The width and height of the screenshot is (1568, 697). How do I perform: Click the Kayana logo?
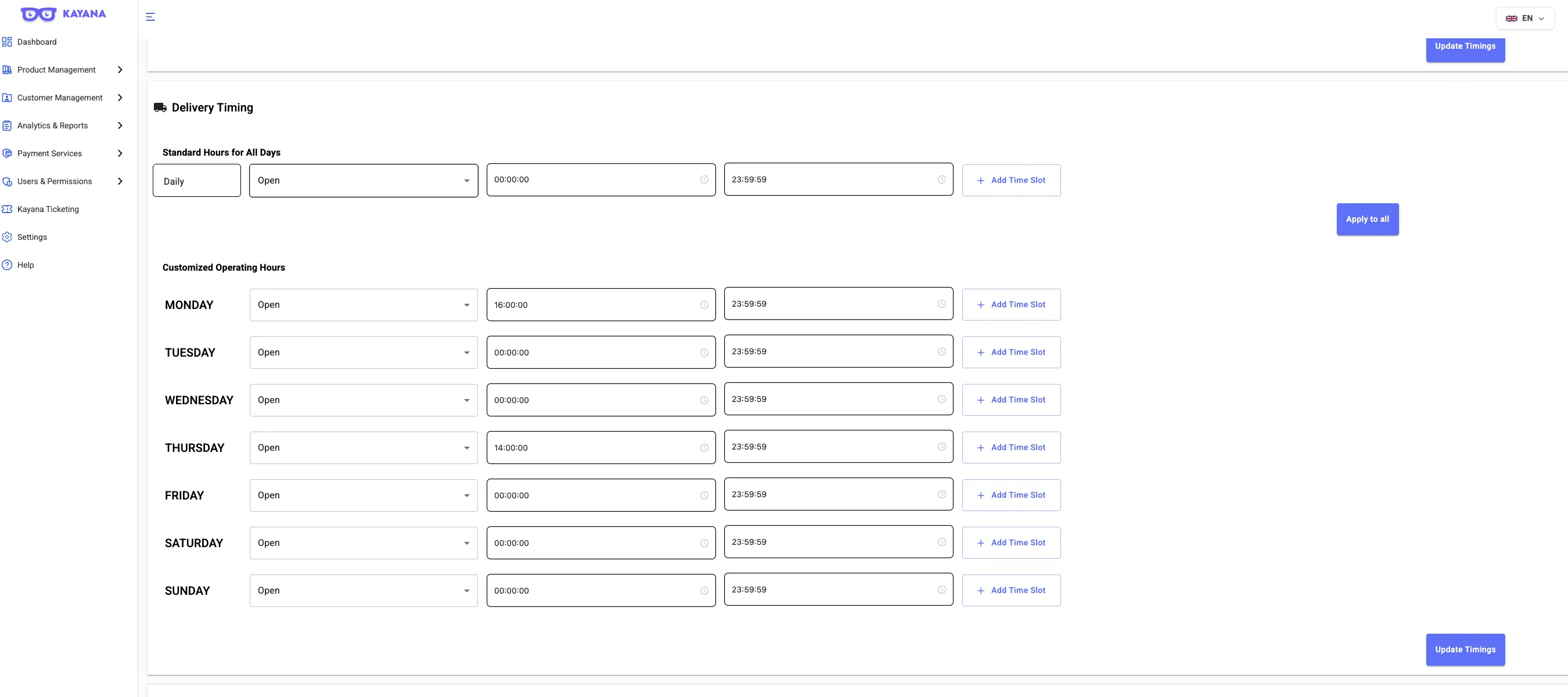pyautogui.click(x=63, y=14)
